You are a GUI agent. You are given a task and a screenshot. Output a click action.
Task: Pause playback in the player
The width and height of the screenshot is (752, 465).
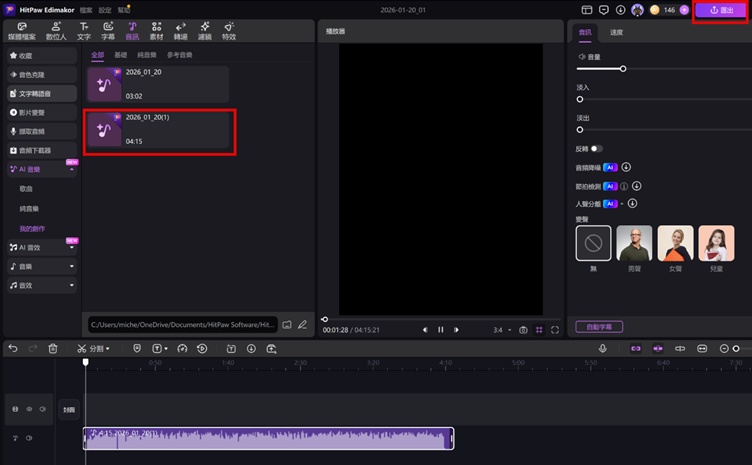click(440, 329)
